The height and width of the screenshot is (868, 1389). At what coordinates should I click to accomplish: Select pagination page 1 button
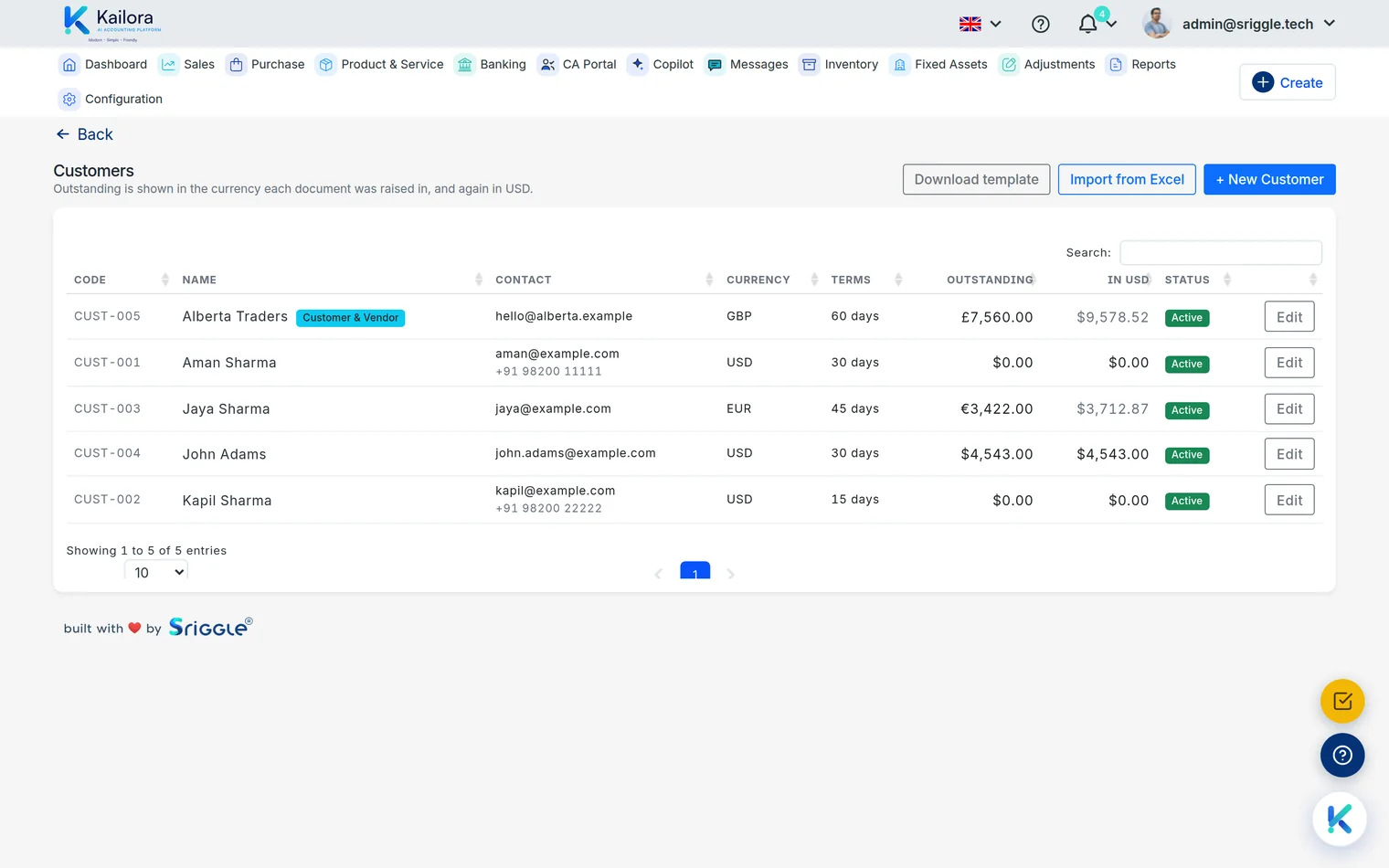click(695, 571)
